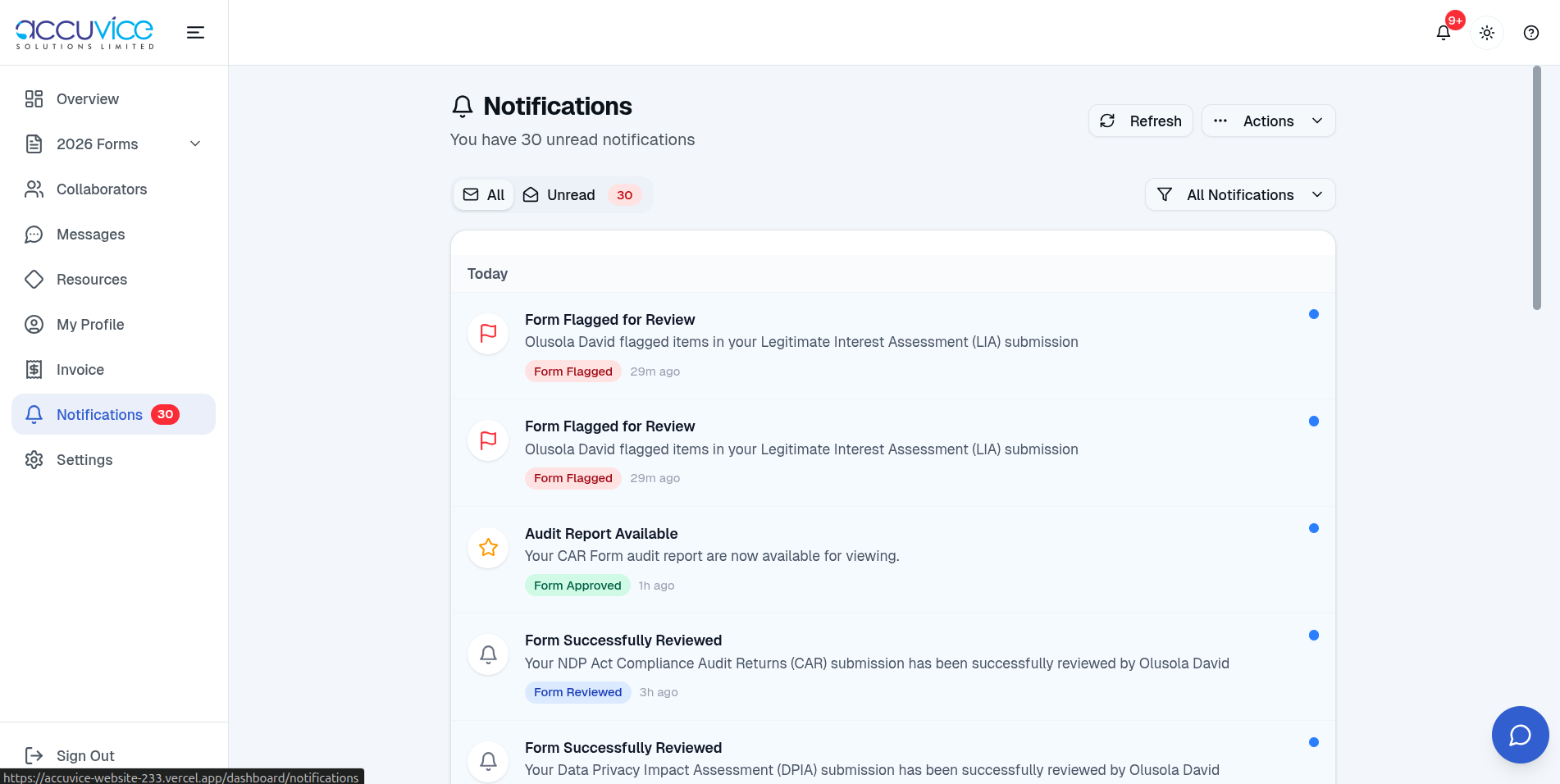Toggle light/dark theme sun icon

(1487, 33)
